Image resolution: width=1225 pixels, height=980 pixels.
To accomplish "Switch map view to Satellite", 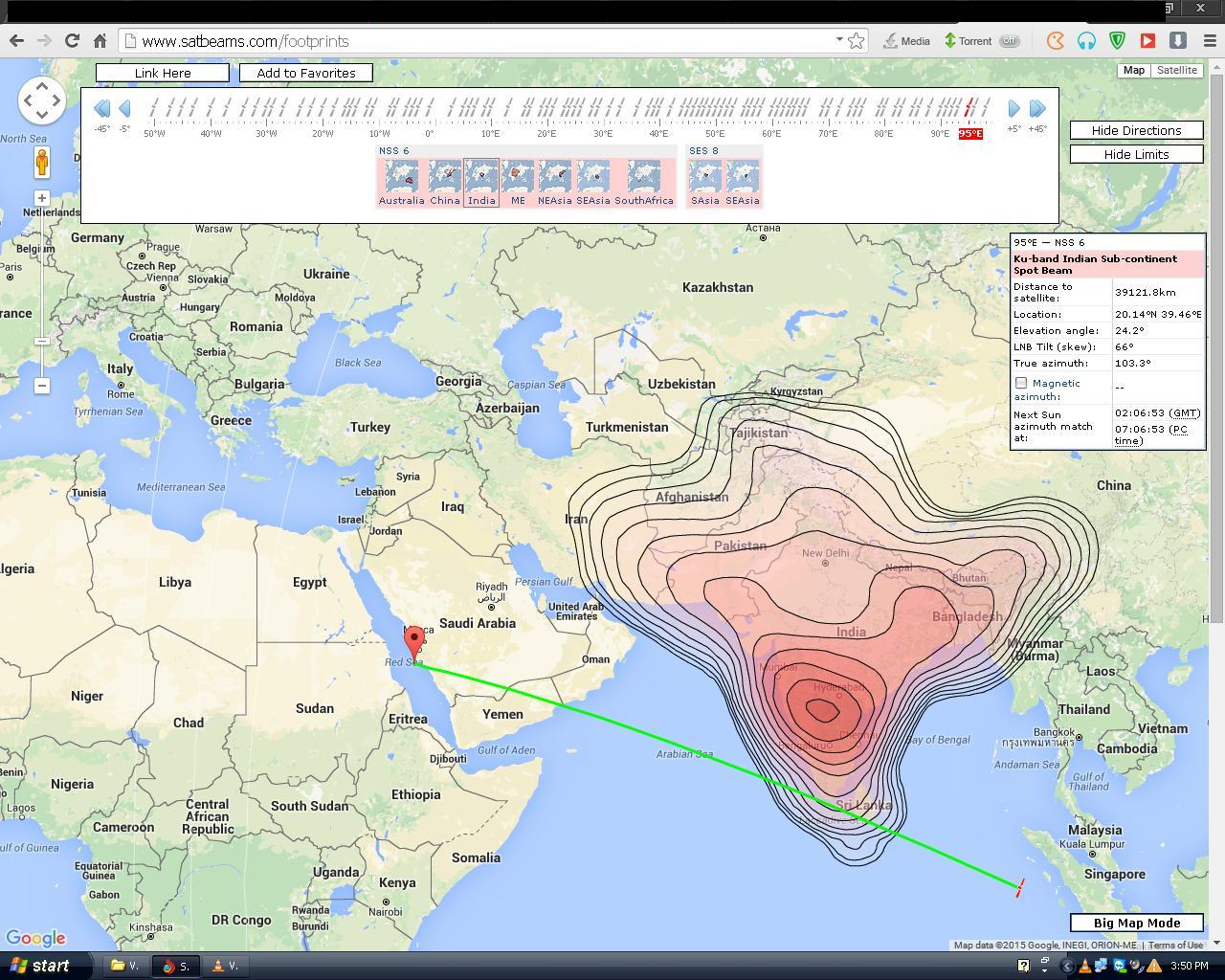I will coord(1176,70).
